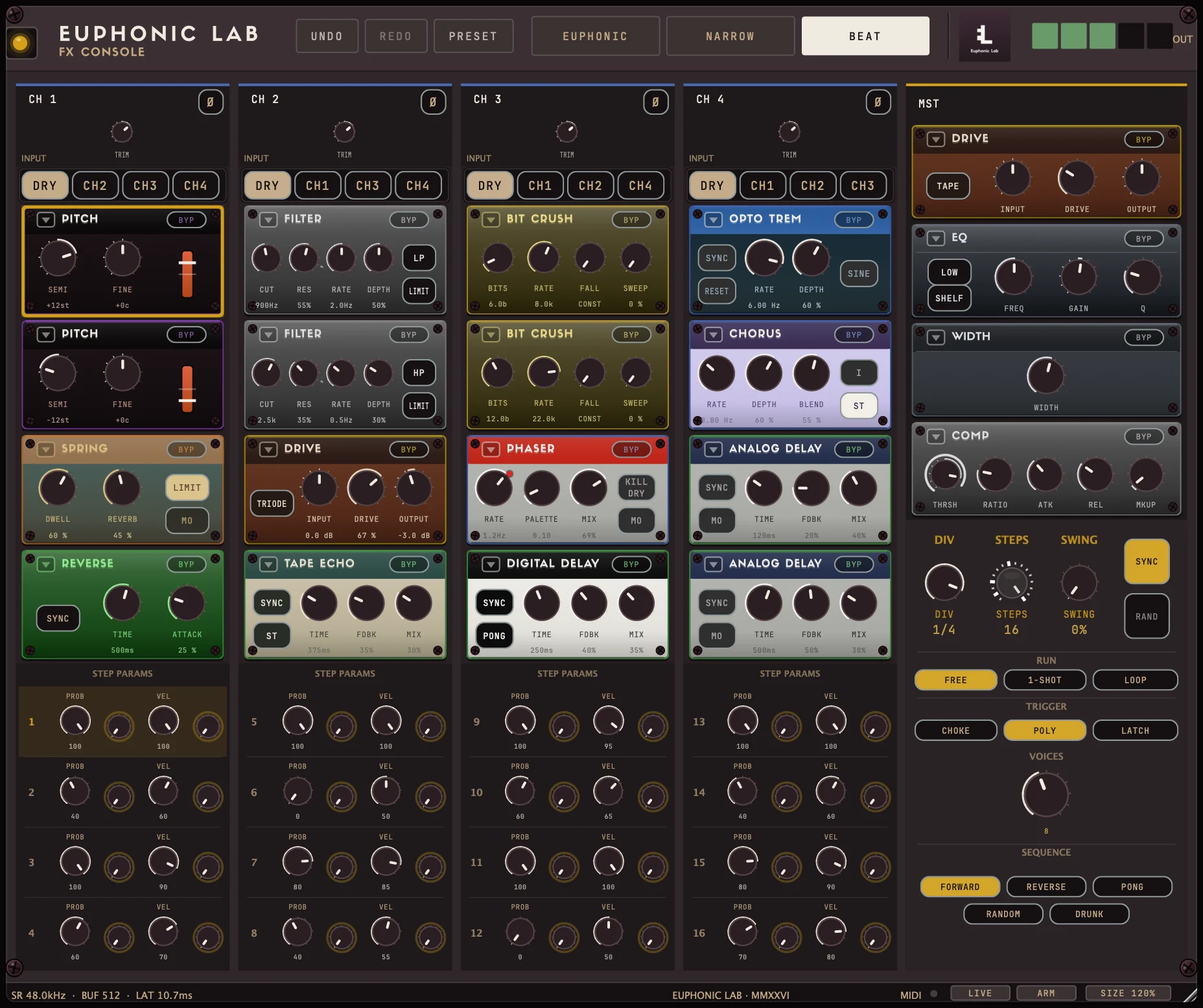Open the Spring module dropdown arrow
The width and height of the screenshot is (1203, 1008).
click(x=46, y=449)
